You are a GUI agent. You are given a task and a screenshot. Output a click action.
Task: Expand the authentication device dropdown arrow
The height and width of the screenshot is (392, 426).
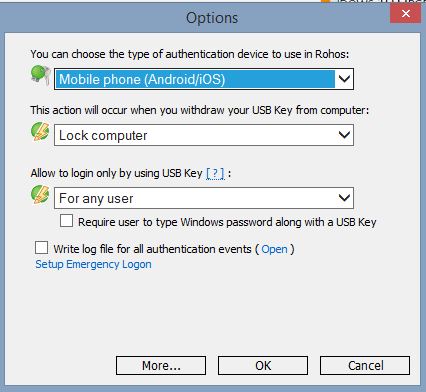click(344, 79)
